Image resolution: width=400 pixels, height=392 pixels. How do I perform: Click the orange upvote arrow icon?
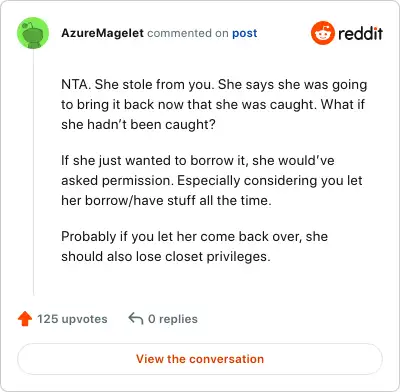click(25, 319)
